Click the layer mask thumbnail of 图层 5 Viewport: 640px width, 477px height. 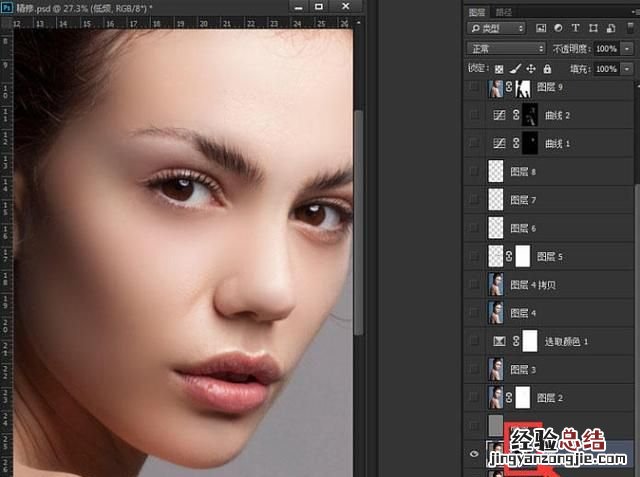tap(522, 257)
